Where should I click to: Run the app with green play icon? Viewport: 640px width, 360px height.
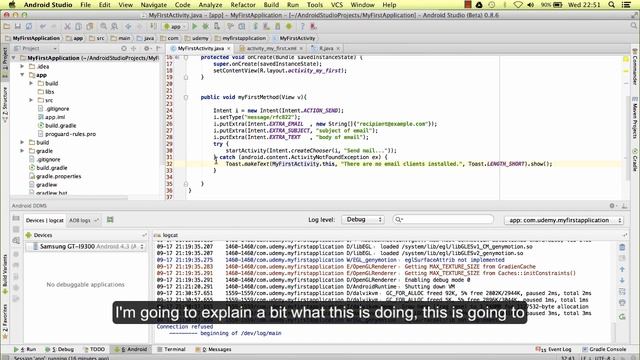tap(194, 27)
